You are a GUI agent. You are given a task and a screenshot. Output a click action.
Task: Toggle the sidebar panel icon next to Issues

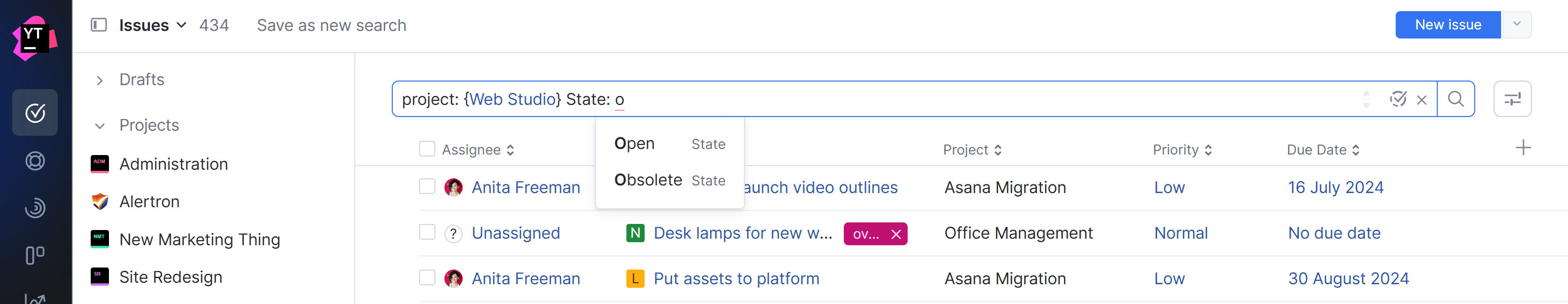pos(99,25)
